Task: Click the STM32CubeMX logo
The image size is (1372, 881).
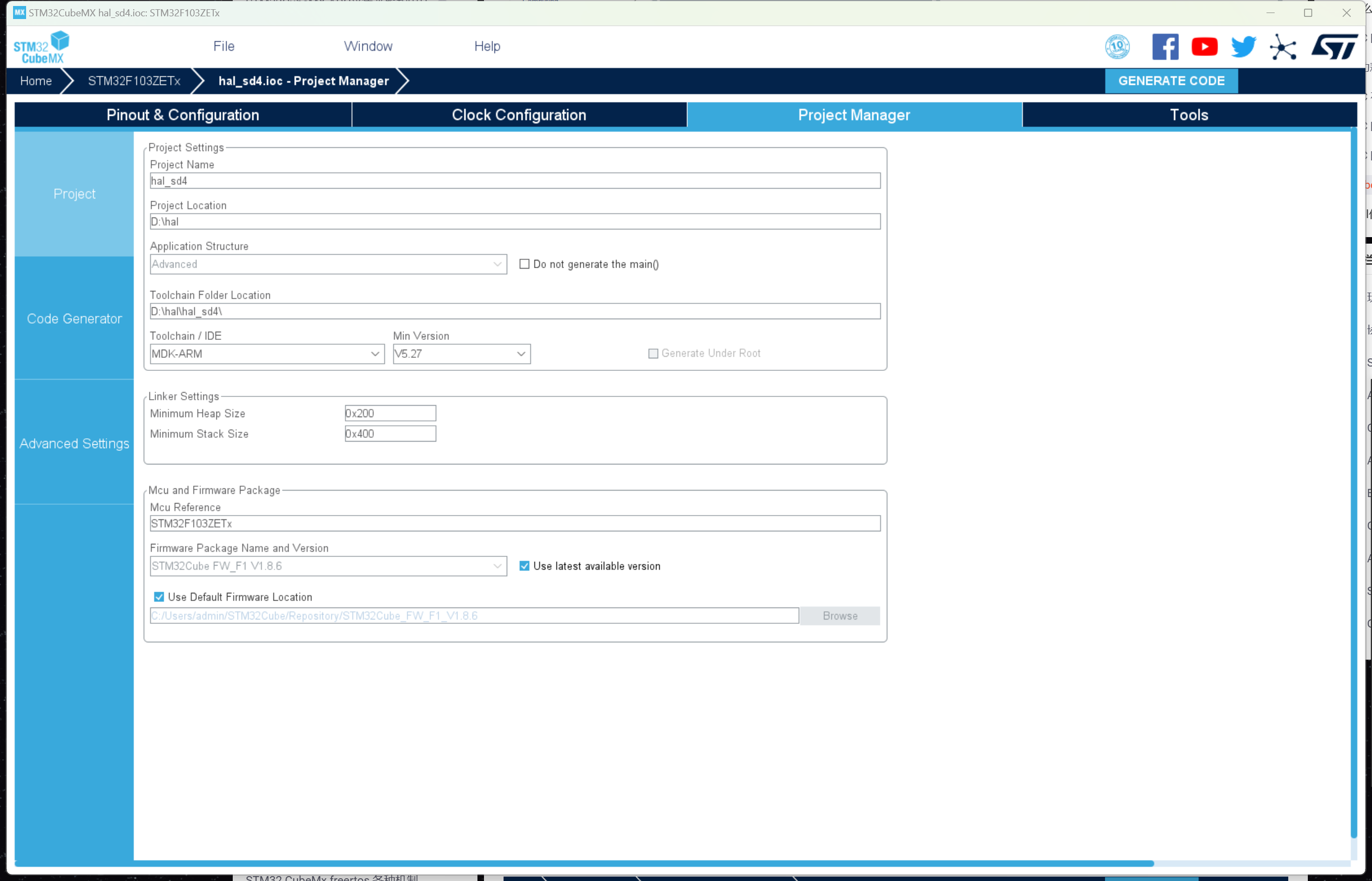Action: [x=41, y=47]
